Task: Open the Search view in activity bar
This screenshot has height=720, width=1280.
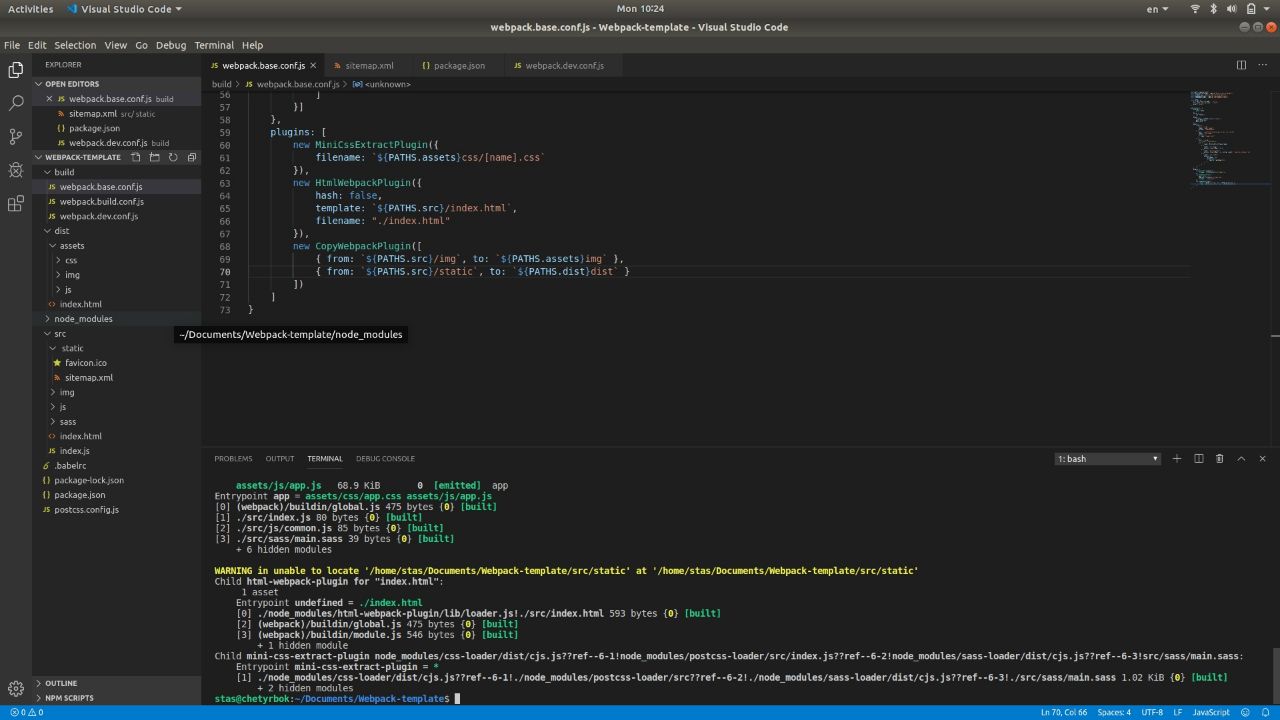Action: point(16,103)
